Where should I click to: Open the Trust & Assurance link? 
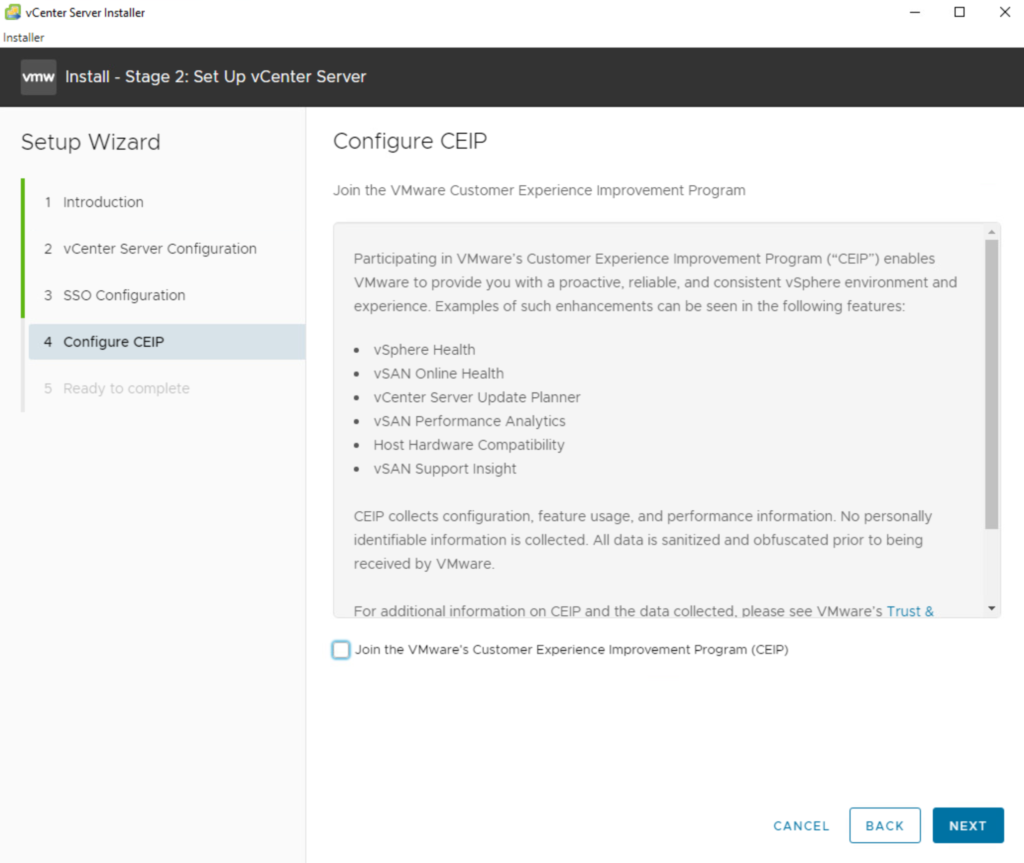(910, 611)
